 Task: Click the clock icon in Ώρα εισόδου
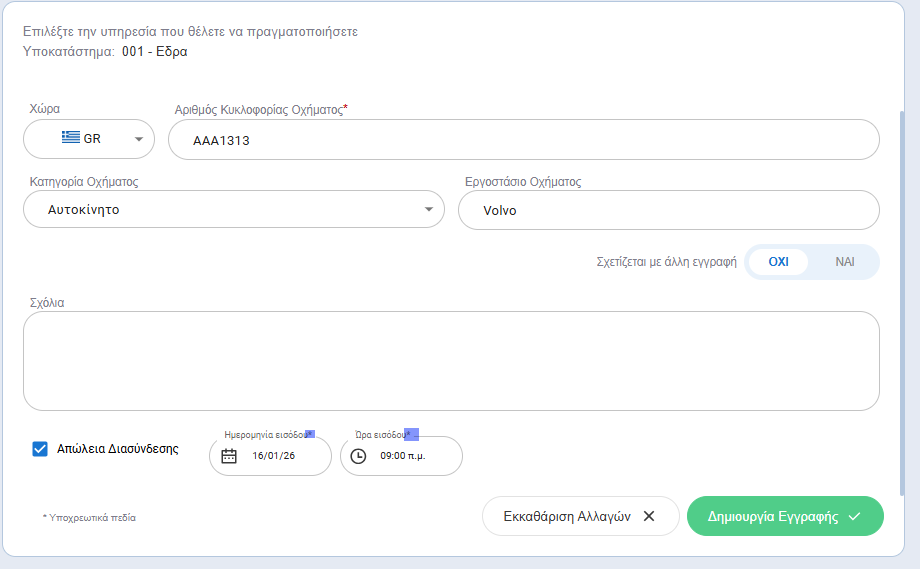pos(358,456)
